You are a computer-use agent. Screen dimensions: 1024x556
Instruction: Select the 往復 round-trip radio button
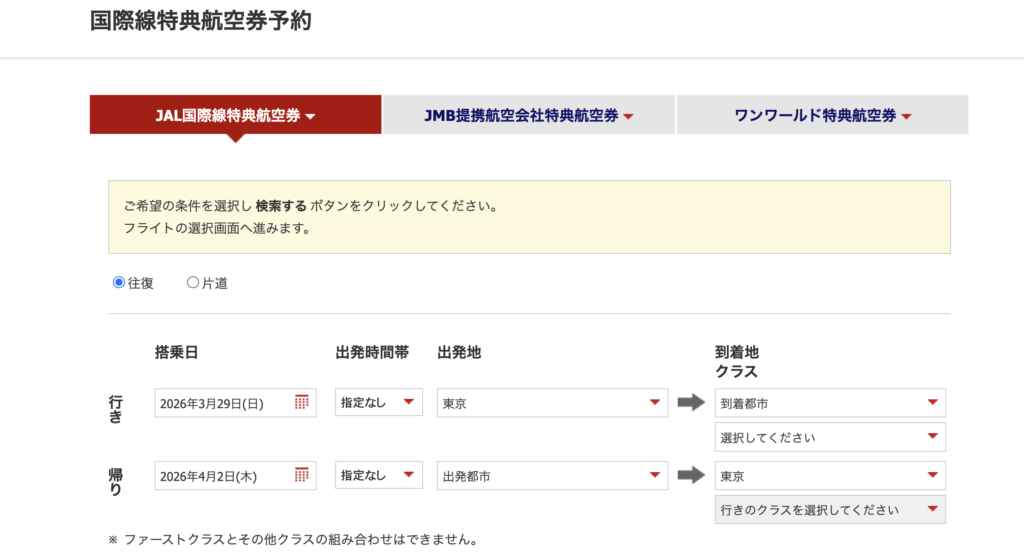tap(119, 283)
